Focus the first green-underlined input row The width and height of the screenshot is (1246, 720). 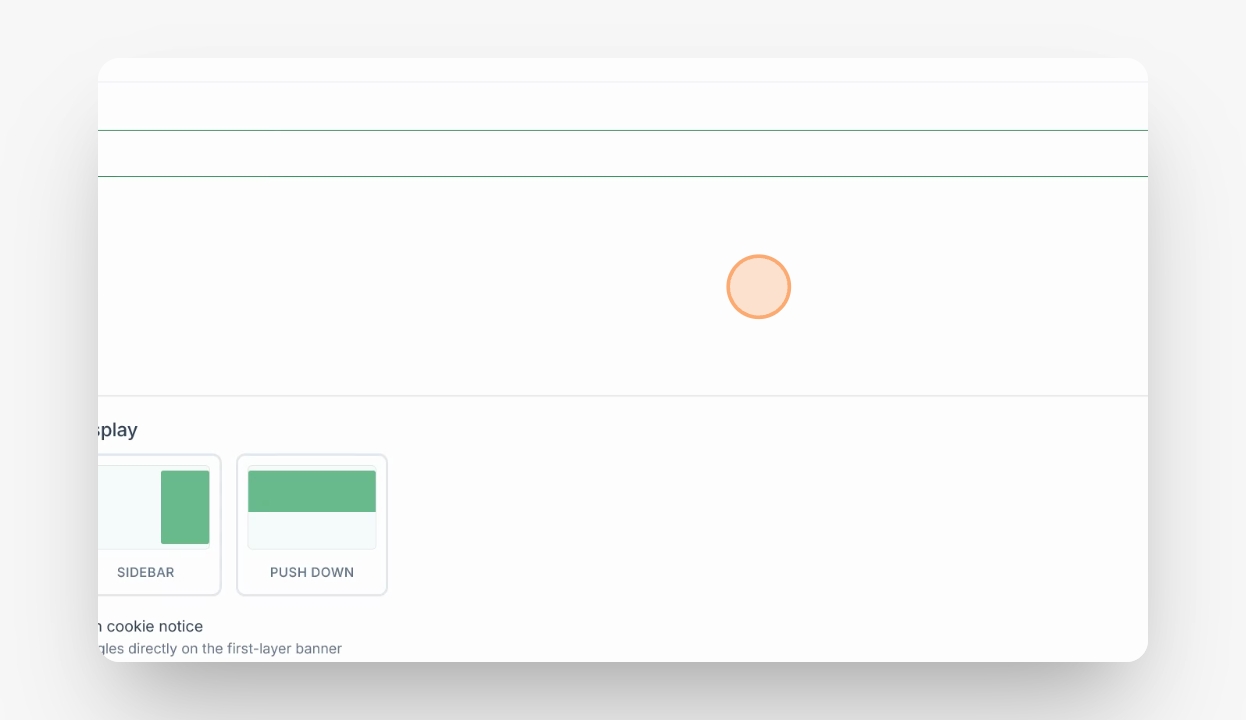coord(623,107)
